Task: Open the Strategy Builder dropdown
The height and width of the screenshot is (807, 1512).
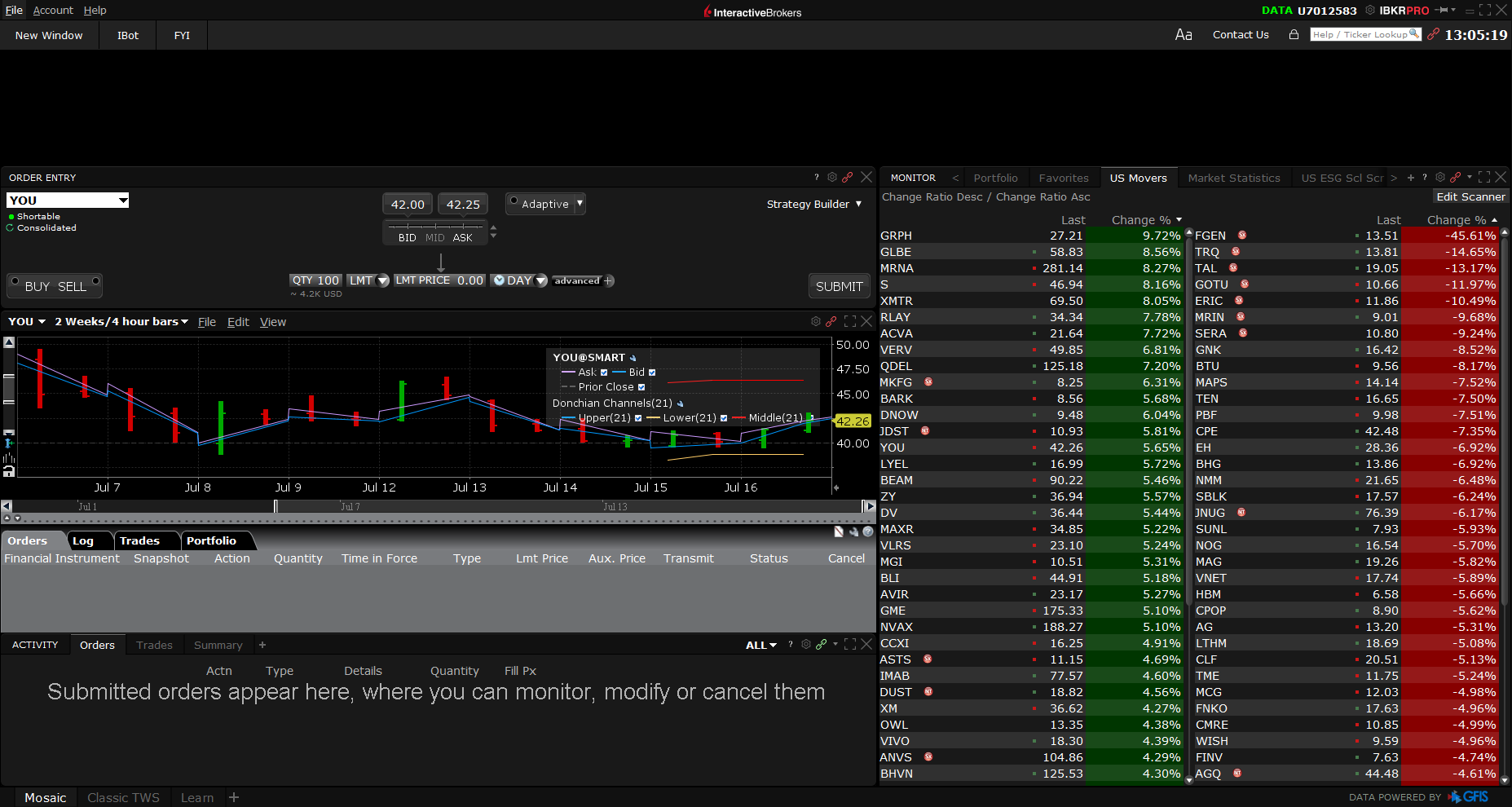Action: 858,204
